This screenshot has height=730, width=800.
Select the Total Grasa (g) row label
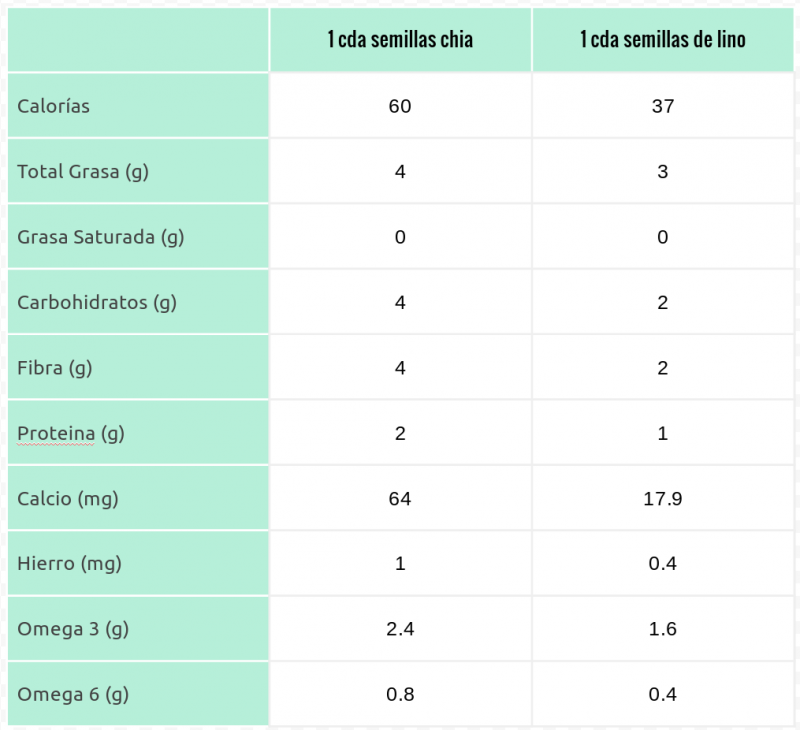tap(83, 171)
